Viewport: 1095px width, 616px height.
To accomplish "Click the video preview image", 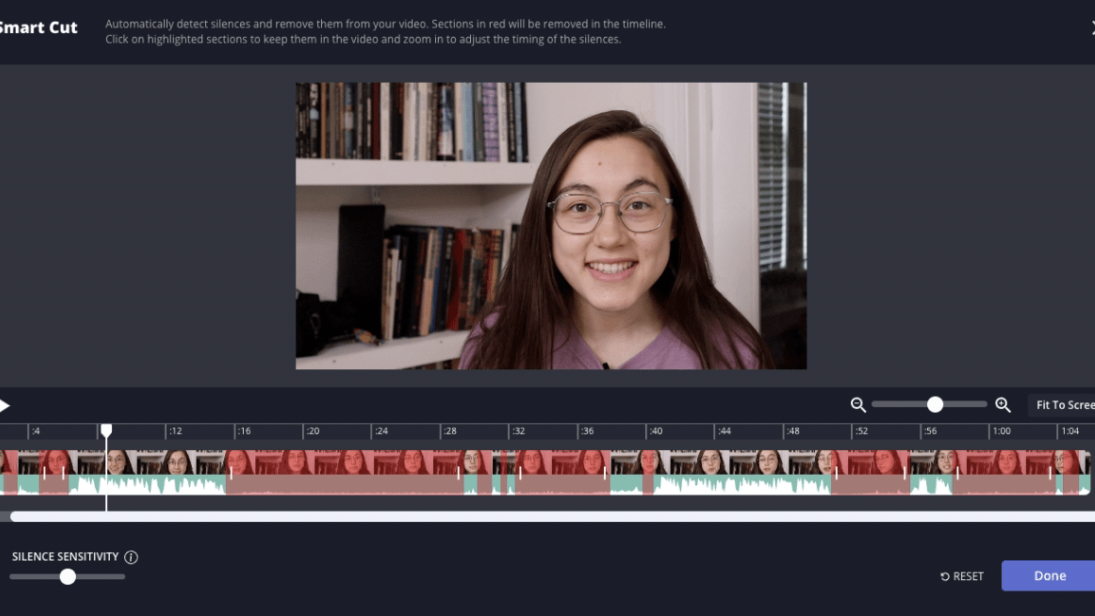I will [x=550, y=226].
